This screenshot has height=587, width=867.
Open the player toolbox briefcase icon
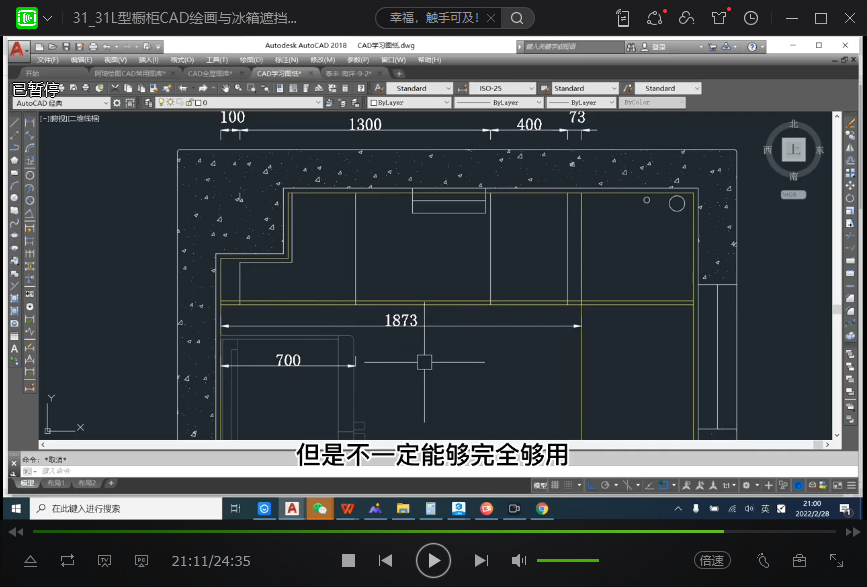[x=799, y=561]
